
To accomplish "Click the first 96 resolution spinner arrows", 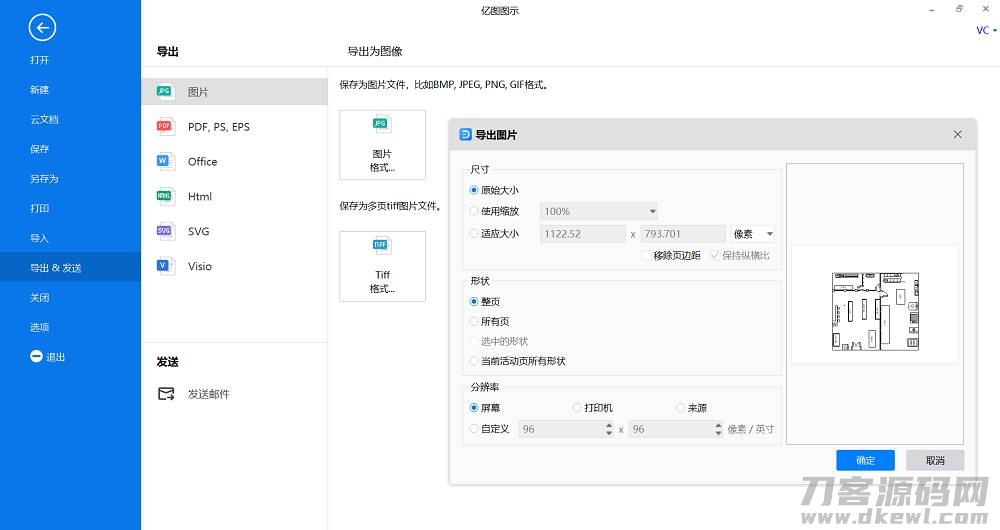I will pyautogui.click(x=609, y=429).
